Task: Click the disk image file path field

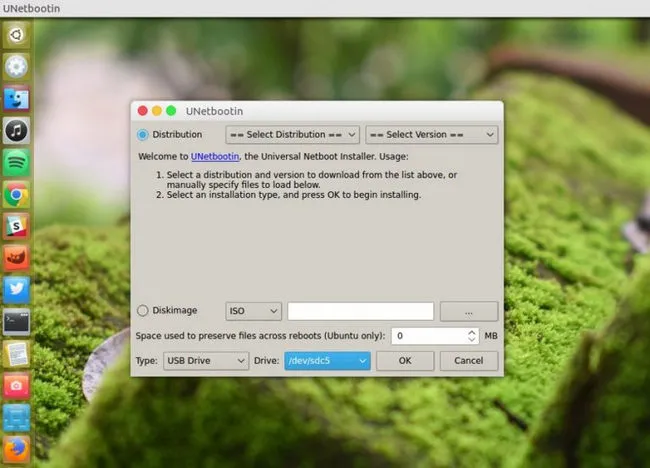Action: click(361, 311)
